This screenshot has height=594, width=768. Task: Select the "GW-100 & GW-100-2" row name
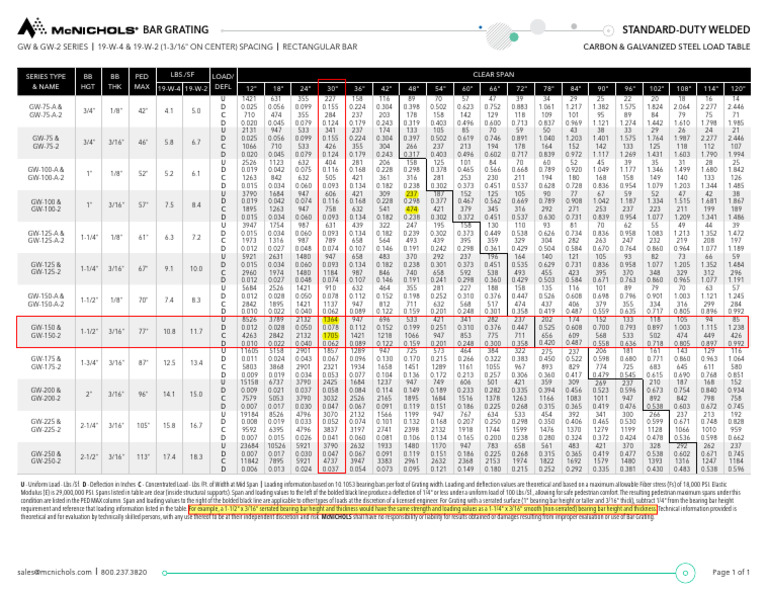coord(46,206)
